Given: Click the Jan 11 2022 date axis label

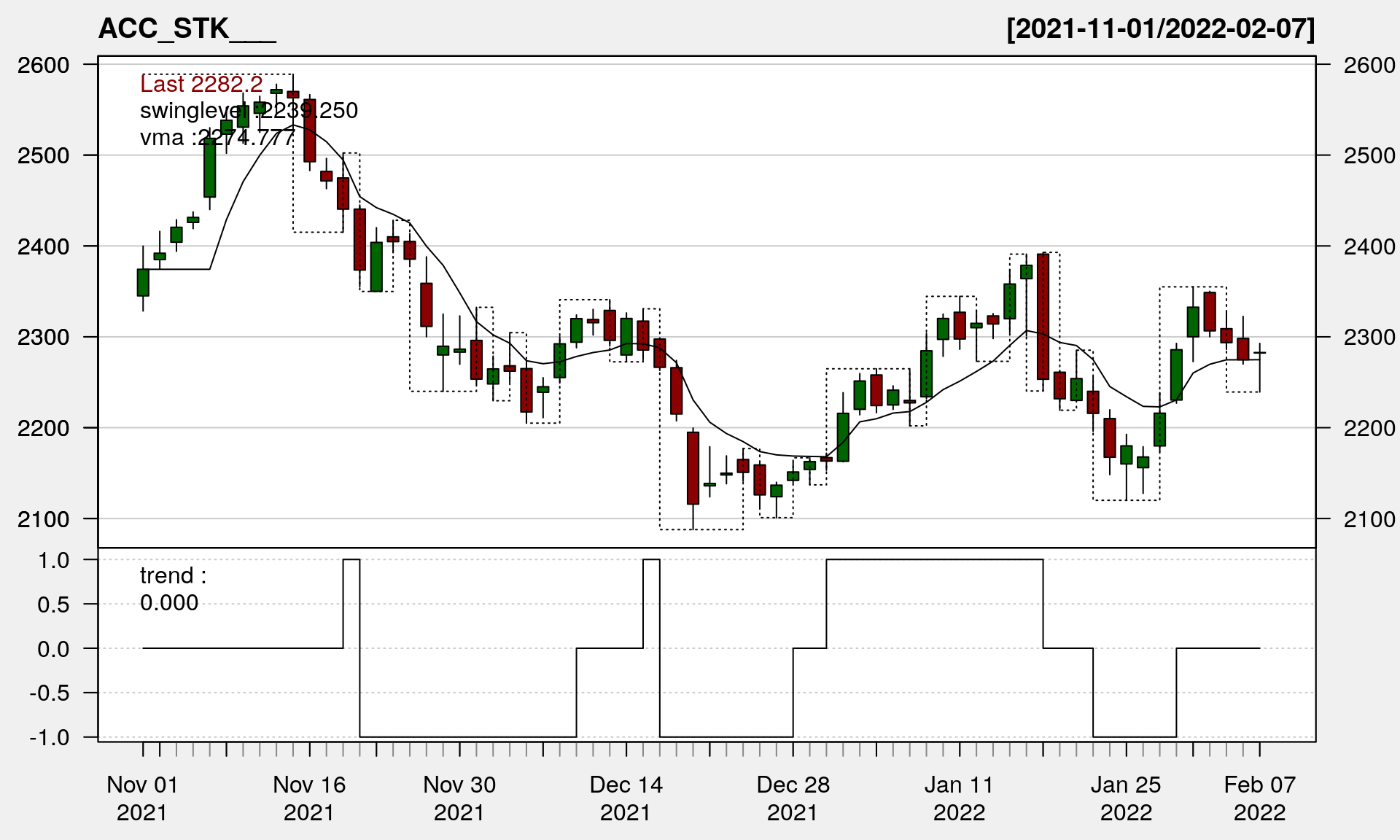Looking at the screenshot, I should [x=959, y=798].
